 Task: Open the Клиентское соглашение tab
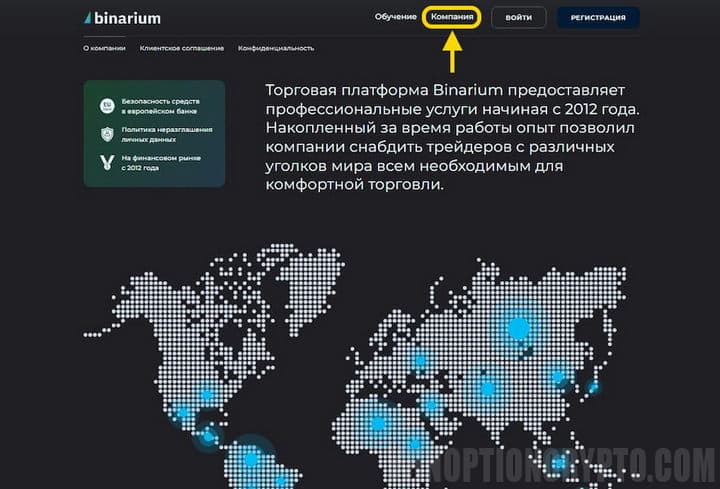182,48
